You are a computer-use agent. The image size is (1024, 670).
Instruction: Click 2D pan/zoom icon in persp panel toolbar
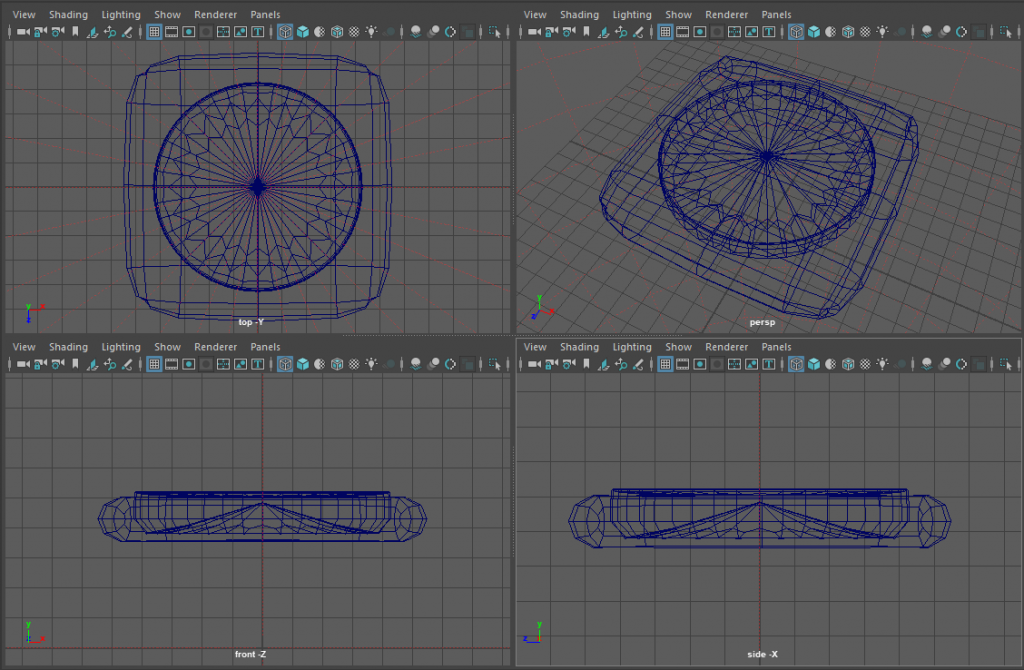(621, 32)
